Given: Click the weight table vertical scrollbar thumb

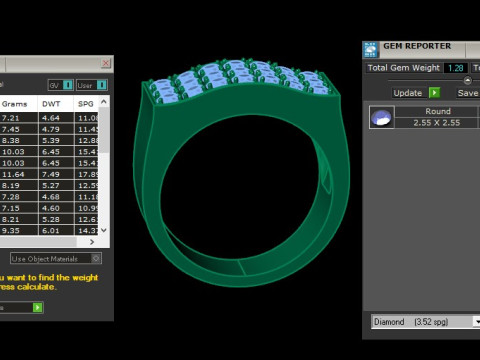Looking at the screenshot, I should point(104,130).
